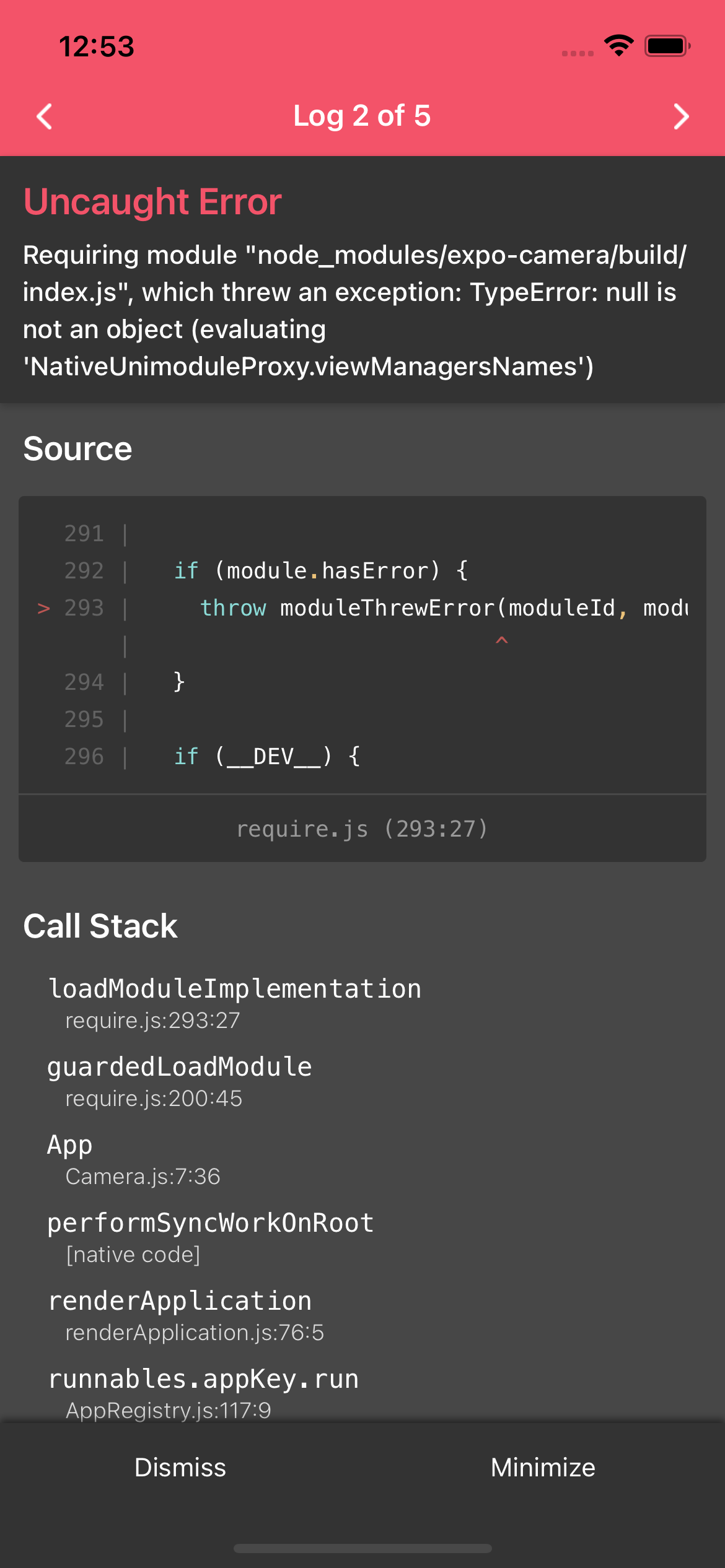Tap the Wi-Fi status icon
725x1568 pixels.
(618, 46)
